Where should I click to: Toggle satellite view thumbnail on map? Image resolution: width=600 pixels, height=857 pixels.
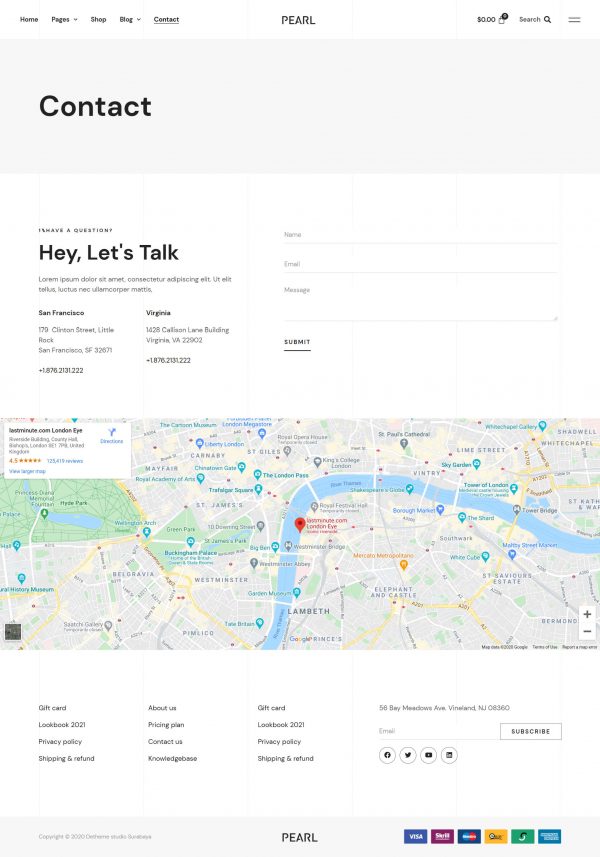click(13, 631)
